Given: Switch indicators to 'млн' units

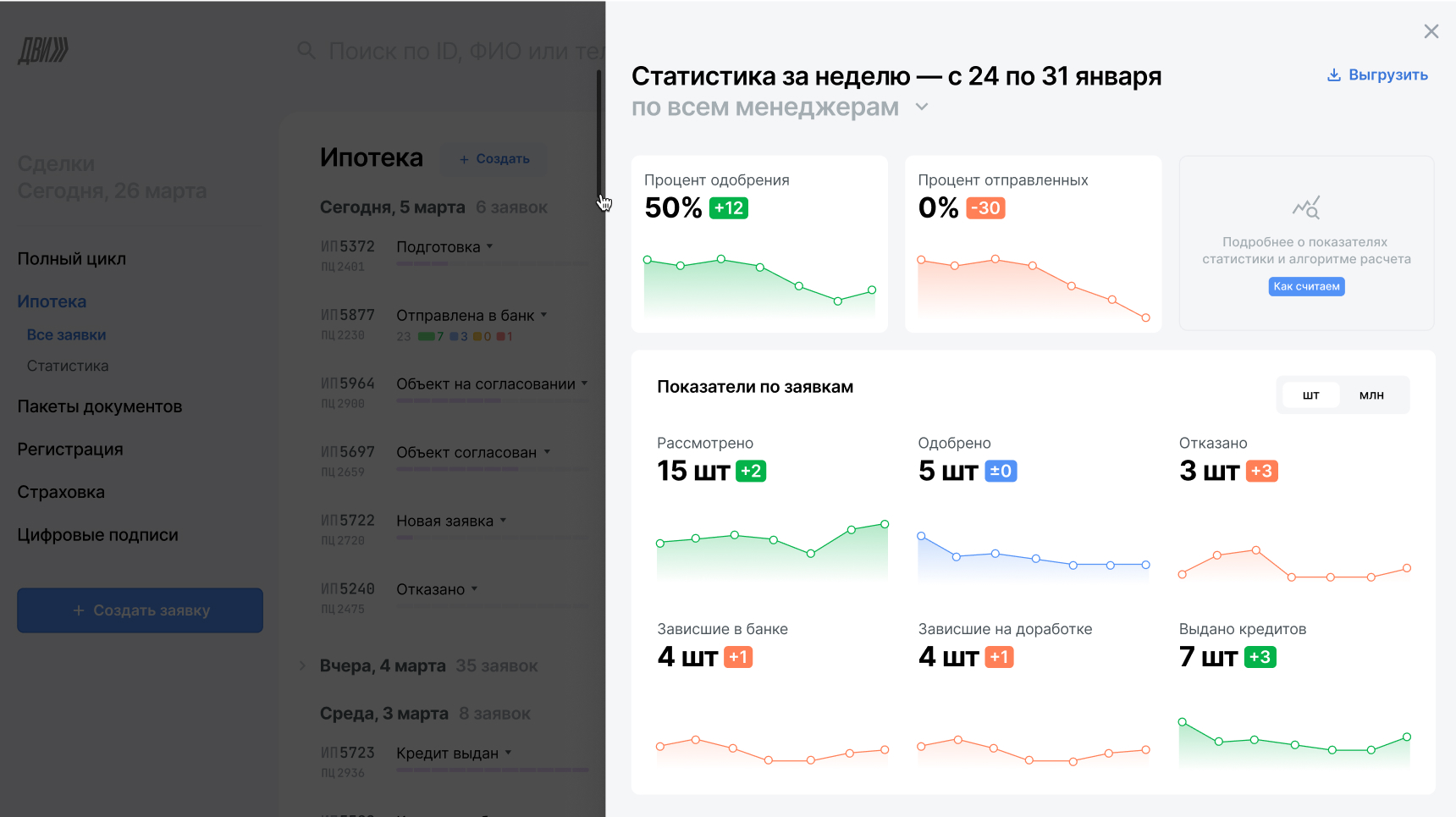Looking at the screenshot, I should [x=1371, y=395].
